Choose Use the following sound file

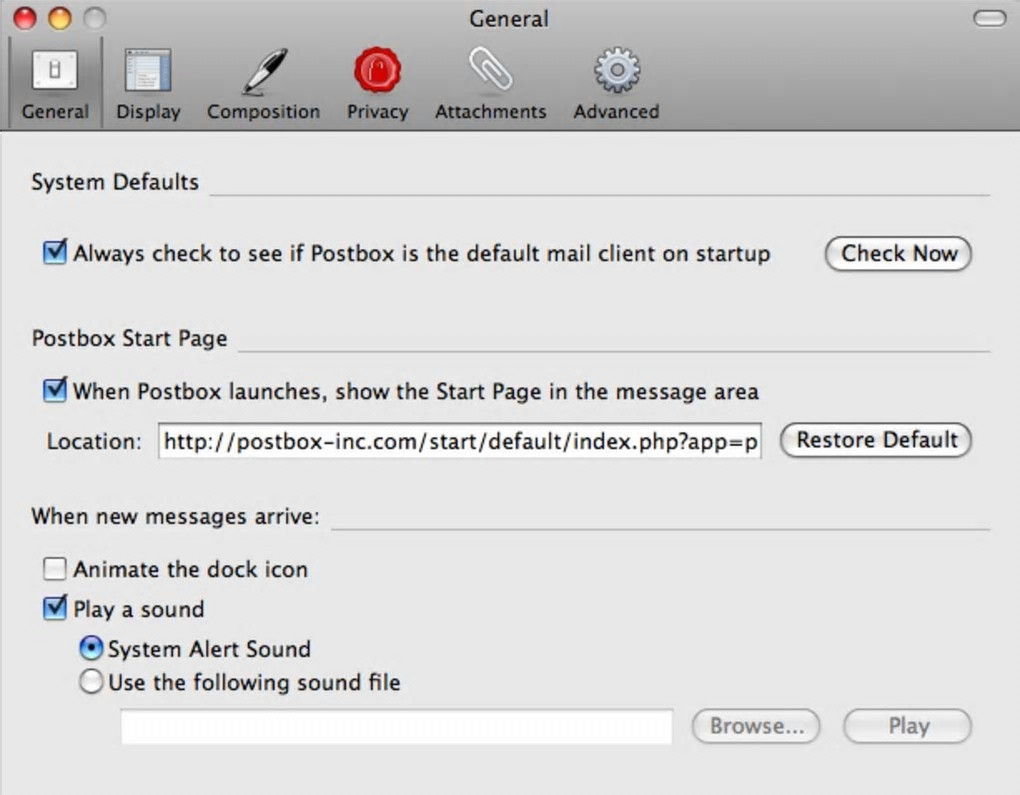91,681
